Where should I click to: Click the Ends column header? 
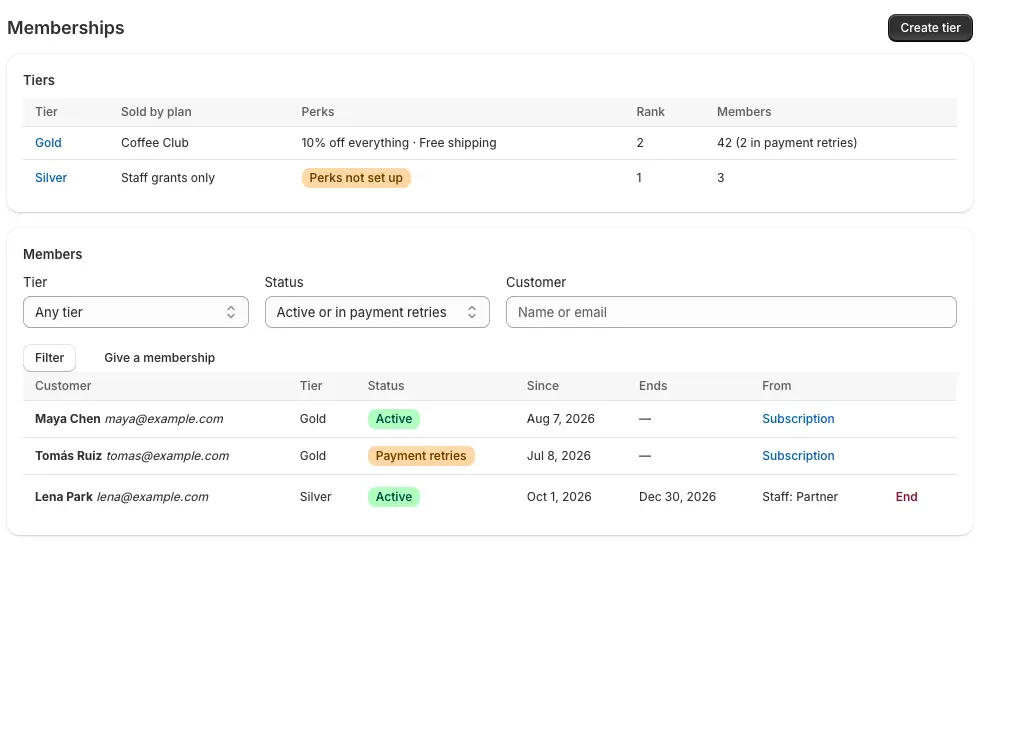(653, 386)
